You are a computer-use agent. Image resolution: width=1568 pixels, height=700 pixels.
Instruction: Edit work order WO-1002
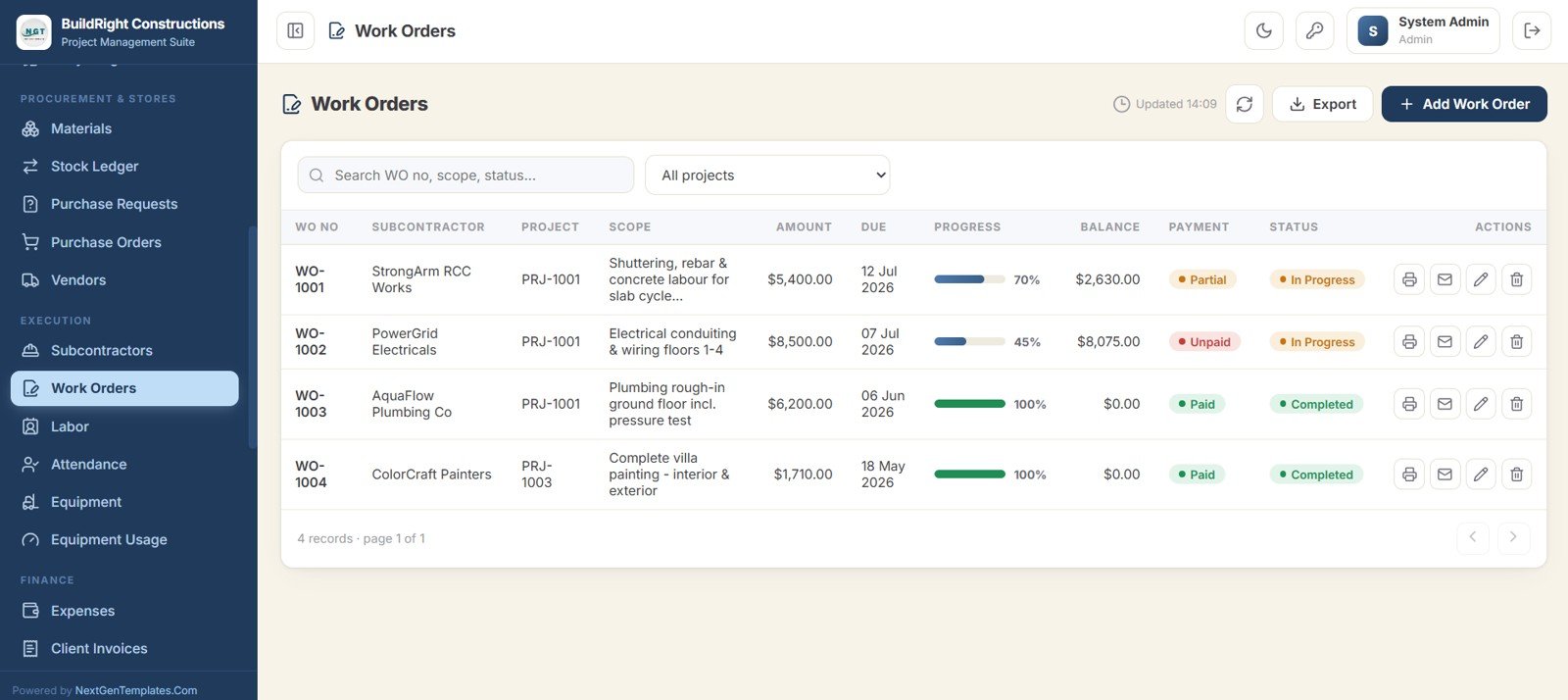(1481, 342)
